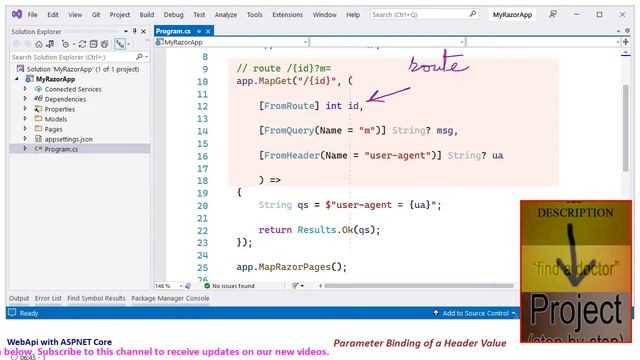Select Program.cs in Solution Explorer

61,149
